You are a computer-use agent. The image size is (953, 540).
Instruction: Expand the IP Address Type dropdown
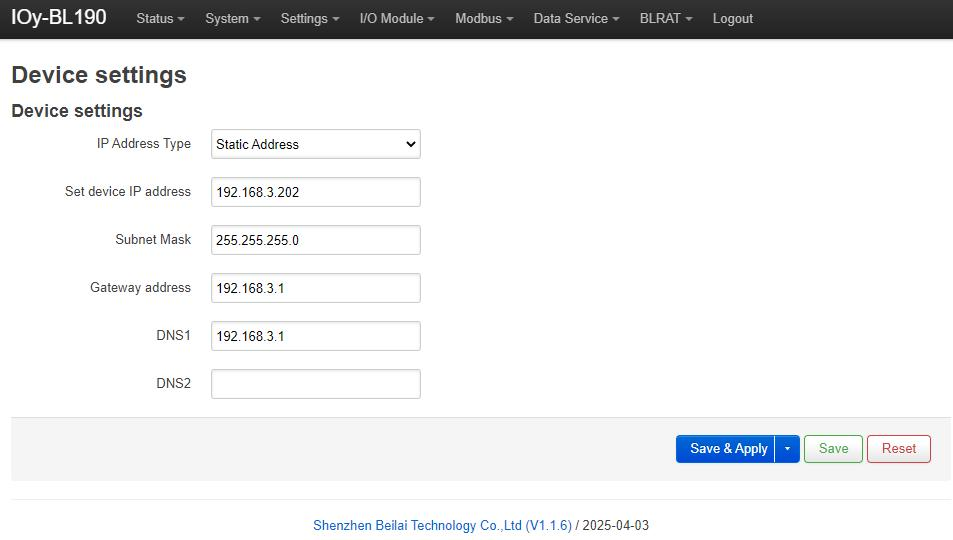[x=315, y=144]
